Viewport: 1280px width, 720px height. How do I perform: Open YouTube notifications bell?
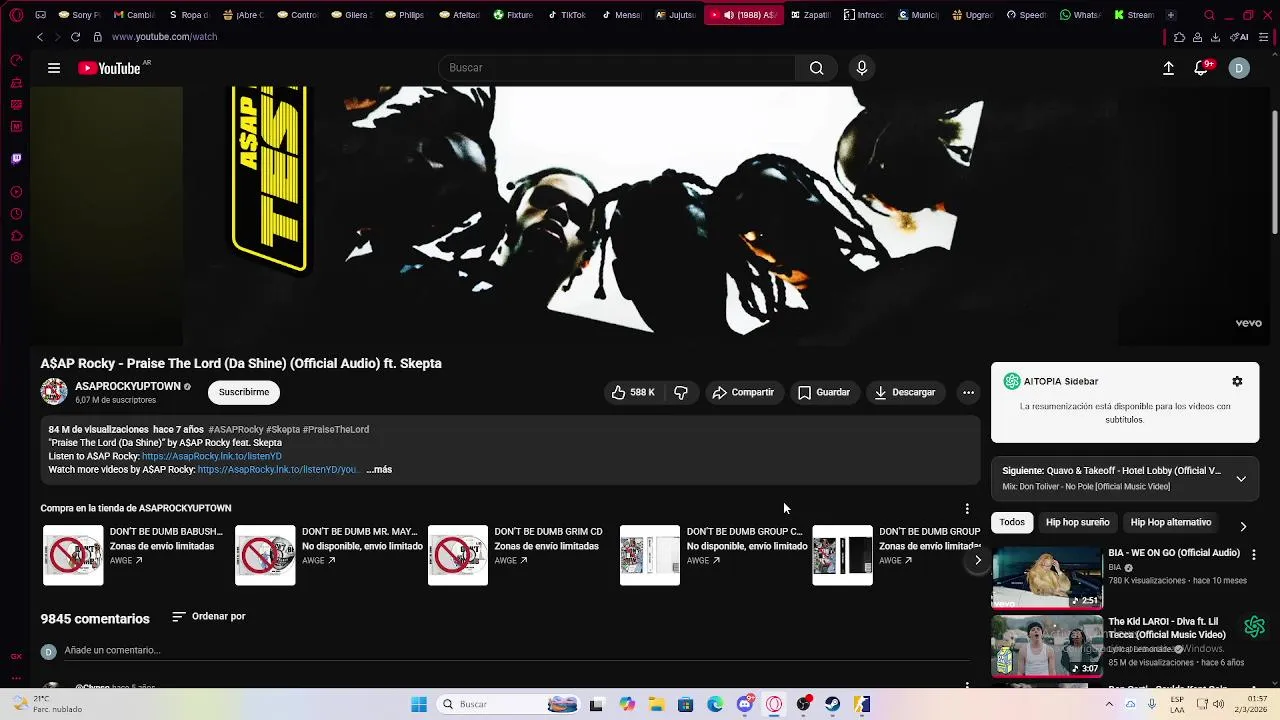click(x=1201, y=68)
